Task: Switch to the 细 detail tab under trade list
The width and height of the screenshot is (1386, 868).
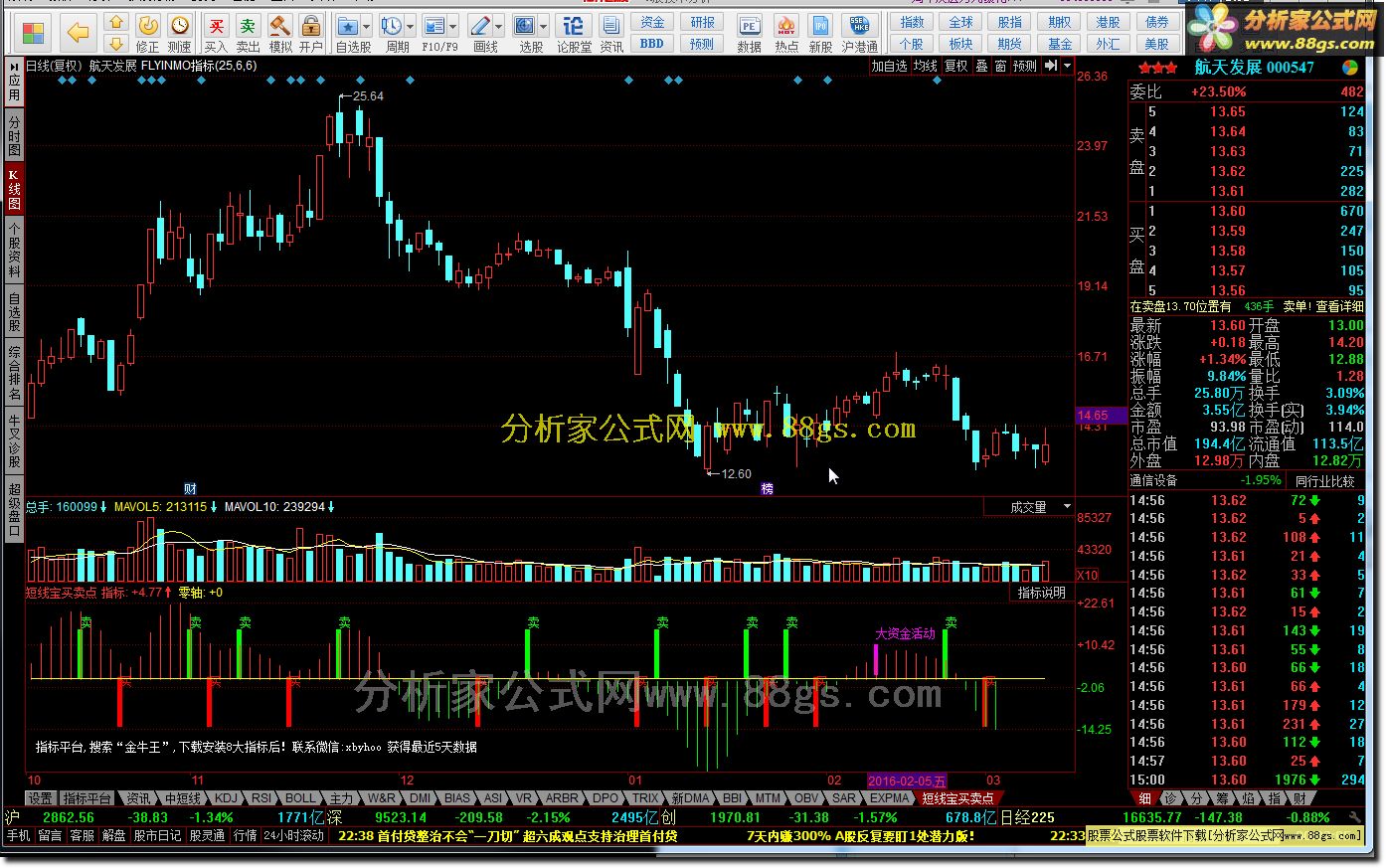Action: point(1144,798)
